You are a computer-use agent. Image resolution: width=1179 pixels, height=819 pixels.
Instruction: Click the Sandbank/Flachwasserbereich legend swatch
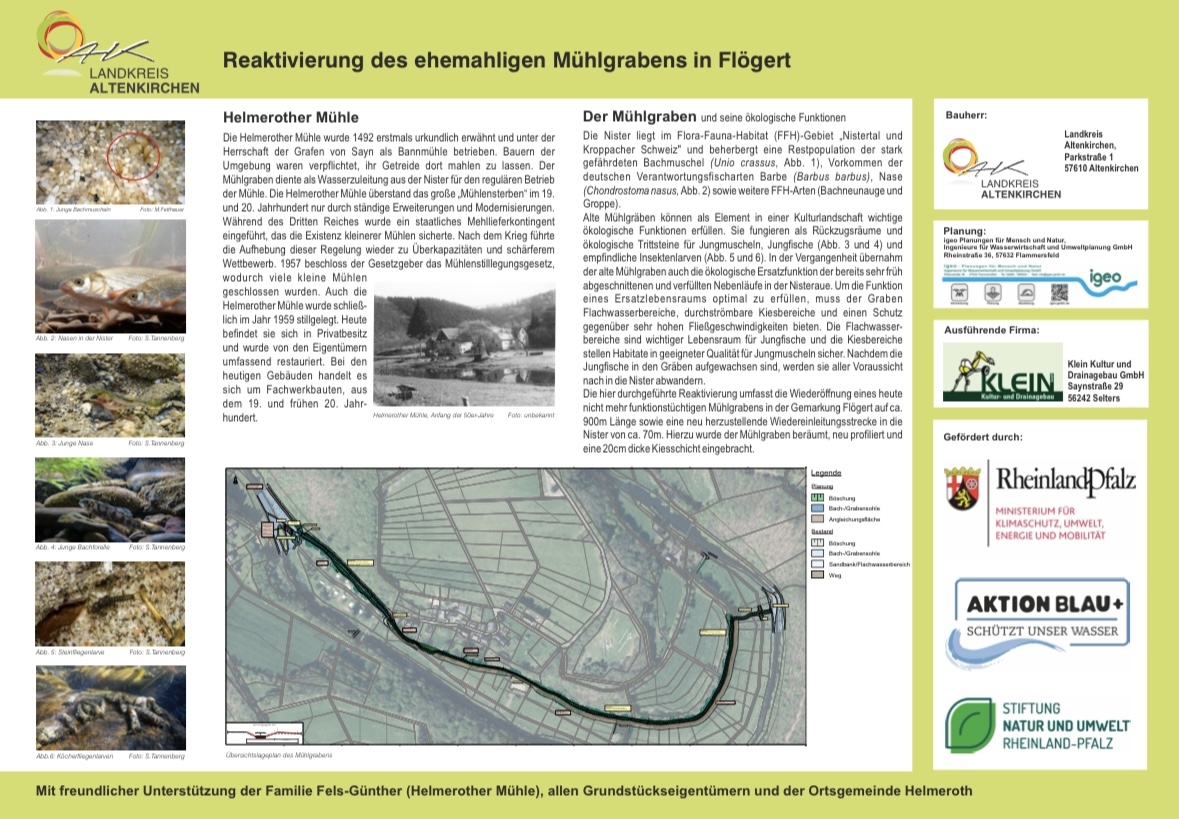coord(817,565)
